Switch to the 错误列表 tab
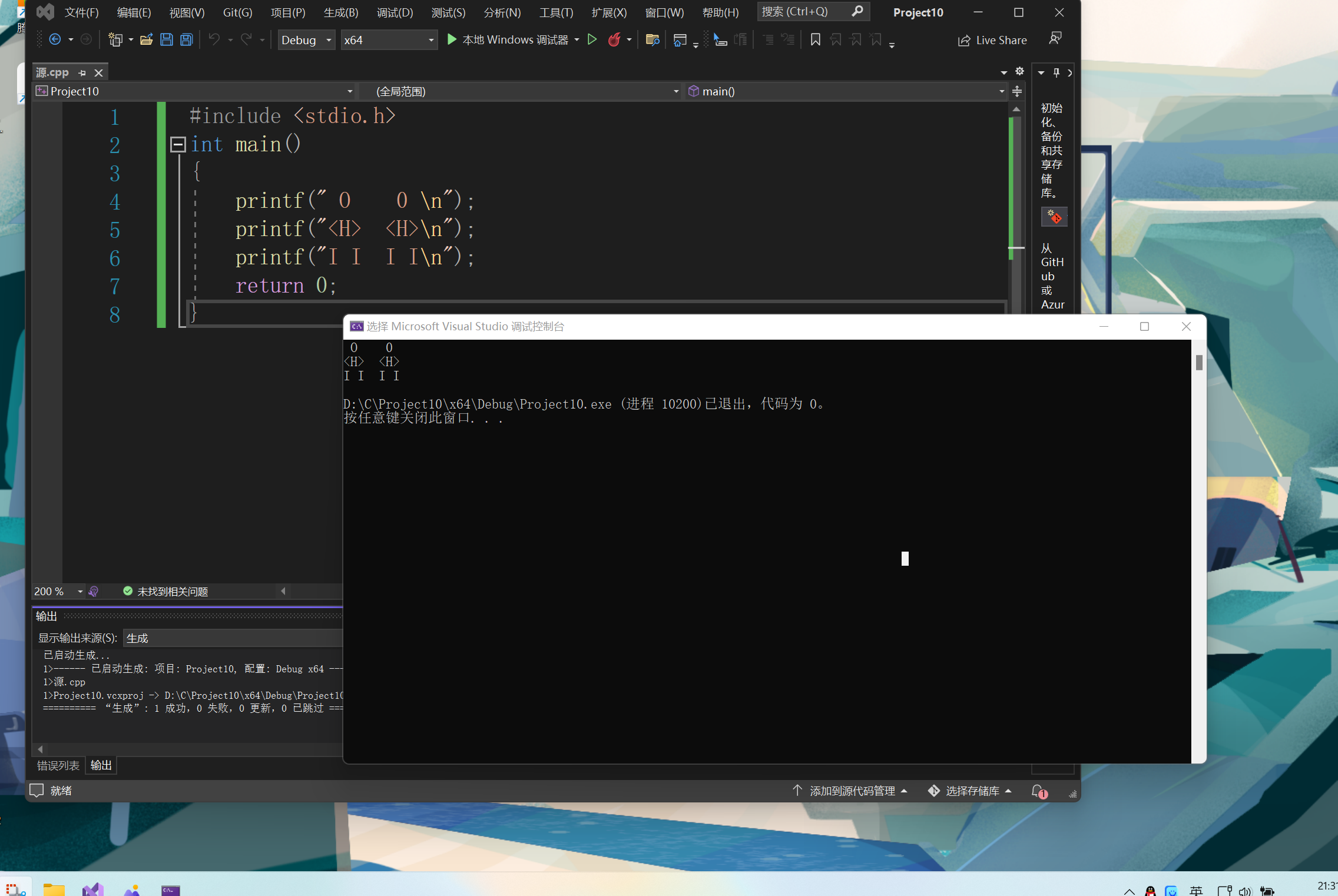Screen dimensions: 1338x896 click(x=58, y=765)
